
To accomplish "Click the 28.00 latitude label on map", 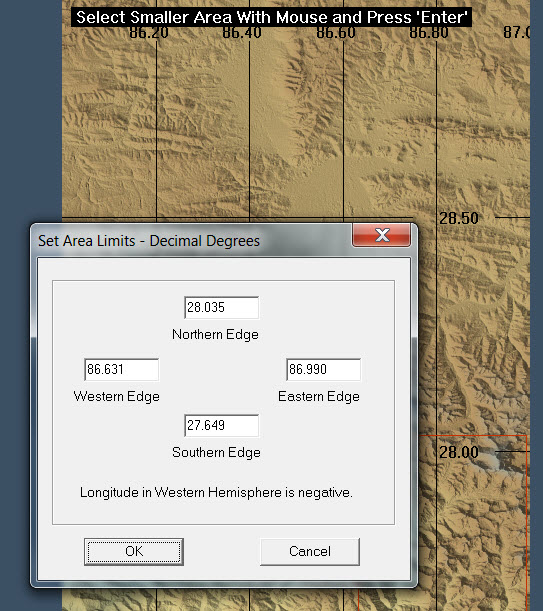I will (459, 452).
